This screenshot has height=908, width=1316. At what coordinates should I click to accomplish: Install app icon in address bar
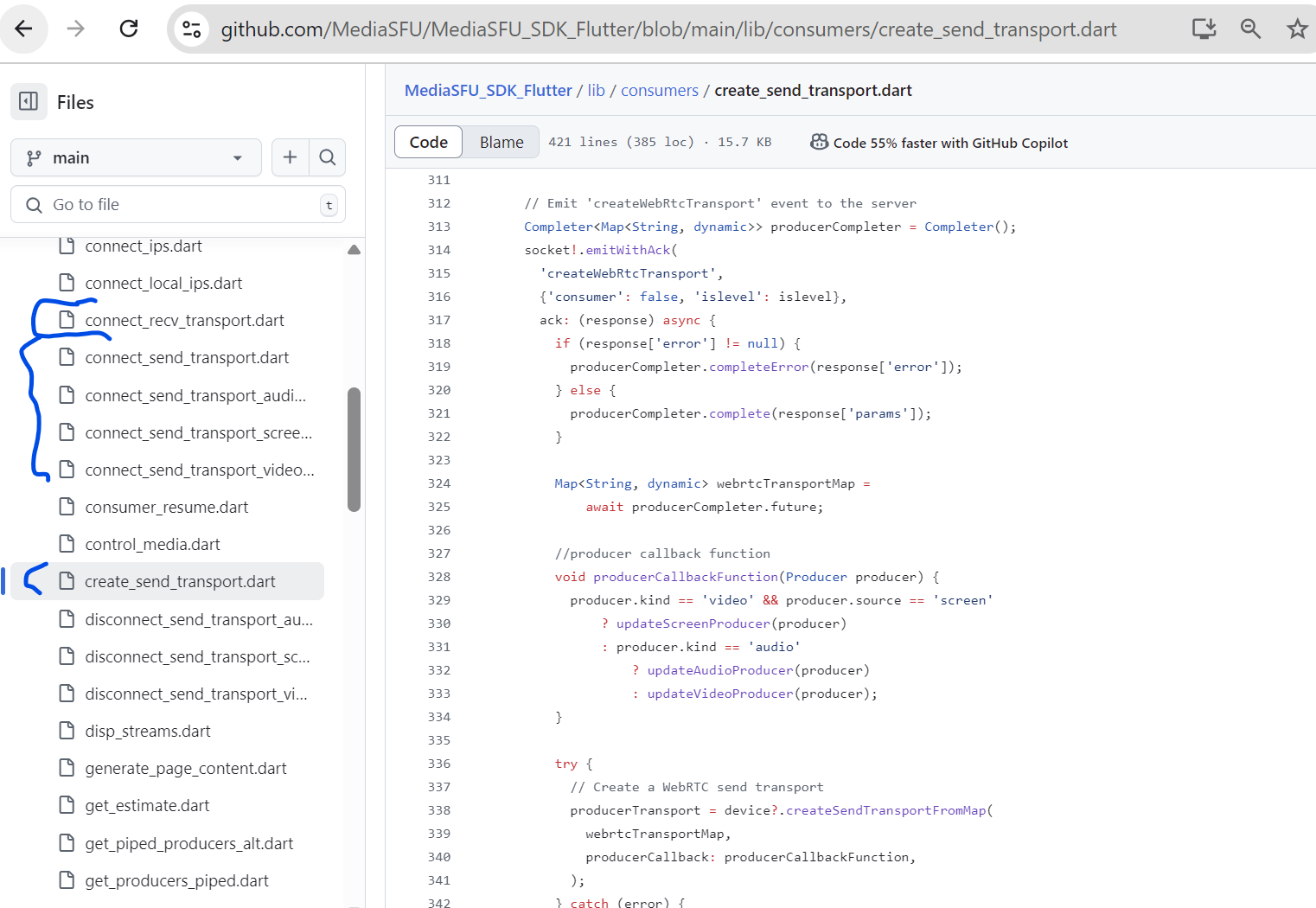pos(1204,29)
